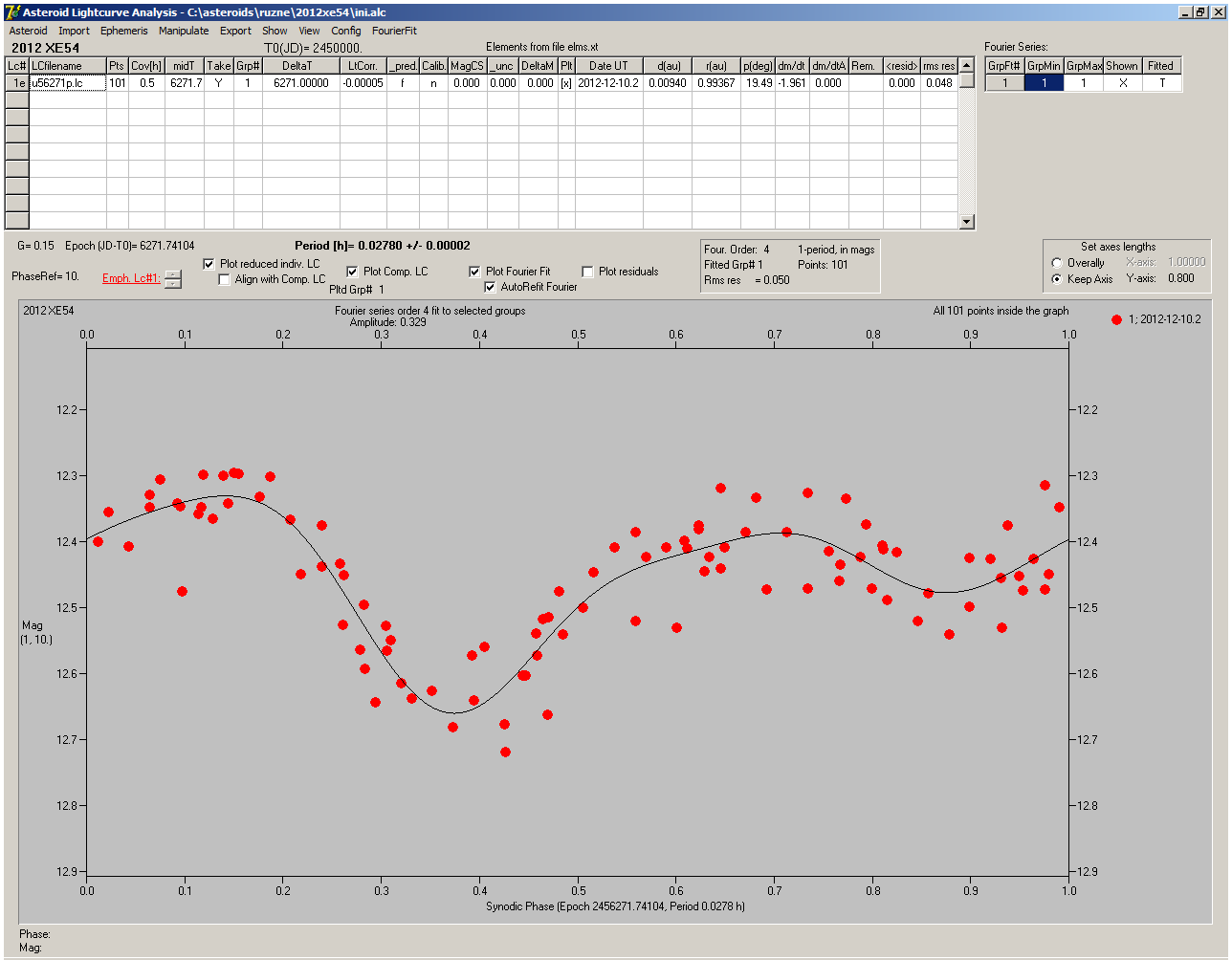
Task: Click the Fitted T cell in Fourier Series
Action: [1161, 83]
